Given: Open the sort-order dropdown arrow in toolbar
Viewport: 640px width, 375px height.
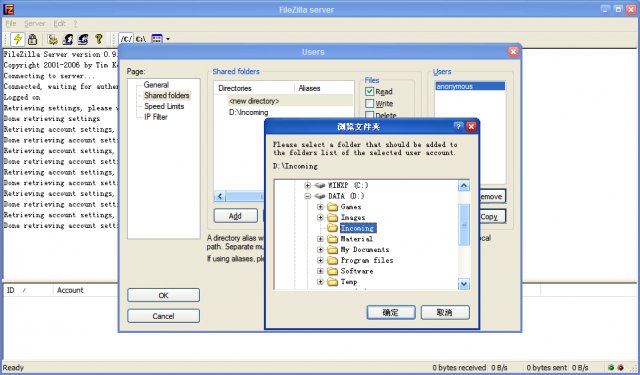Looking at the screenshot, I should pyautogui.click(x=168, y=39).
